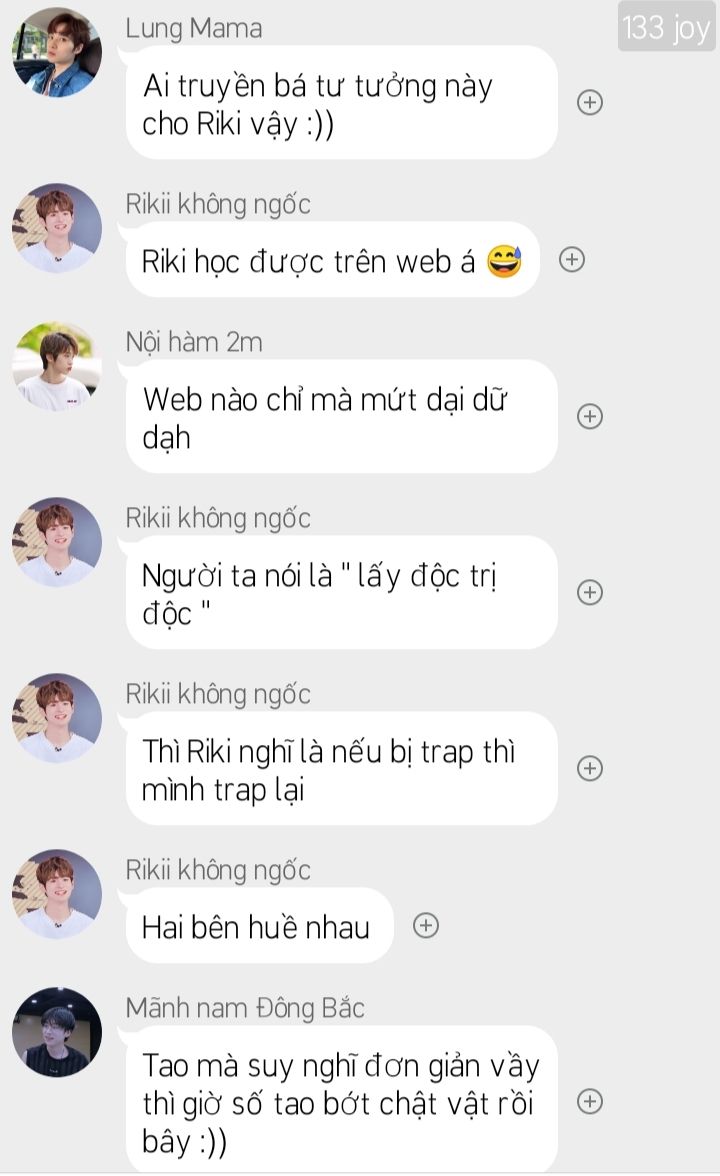Tap plus icon beside "Ai truyền bá" message
This screenshot has height=1176, width=720.
(590, 102)
